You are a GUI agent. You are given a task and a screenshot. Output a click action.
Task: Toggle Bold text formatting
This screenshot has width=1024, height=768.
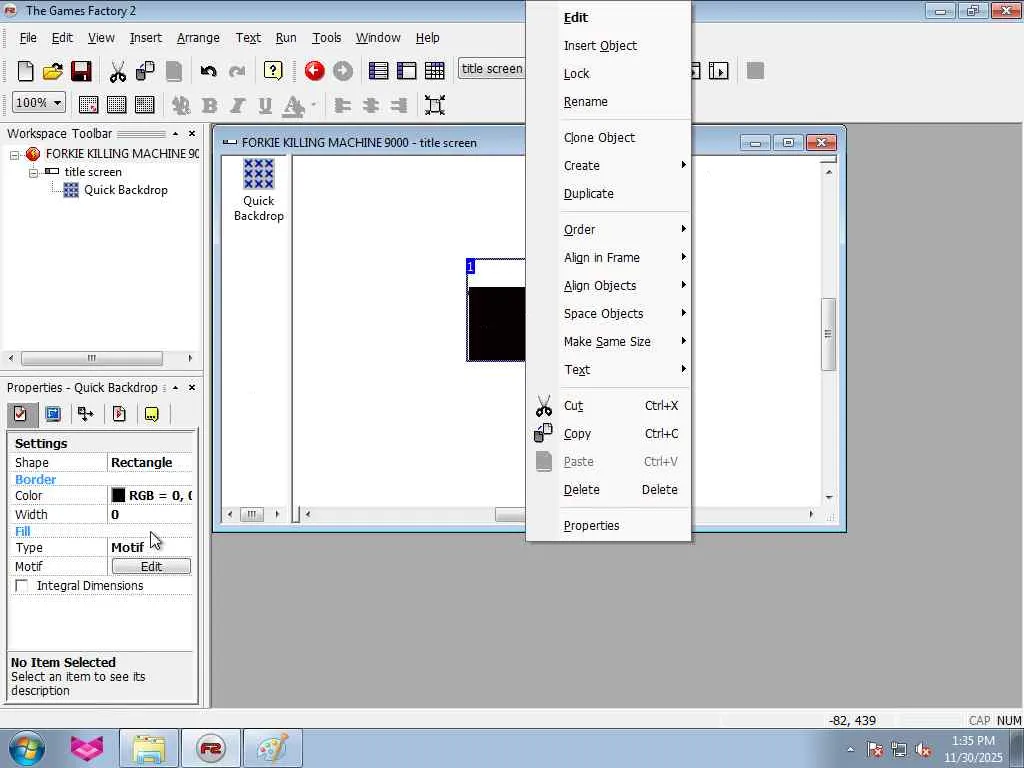pyautogui.click(x=210, y=105)
